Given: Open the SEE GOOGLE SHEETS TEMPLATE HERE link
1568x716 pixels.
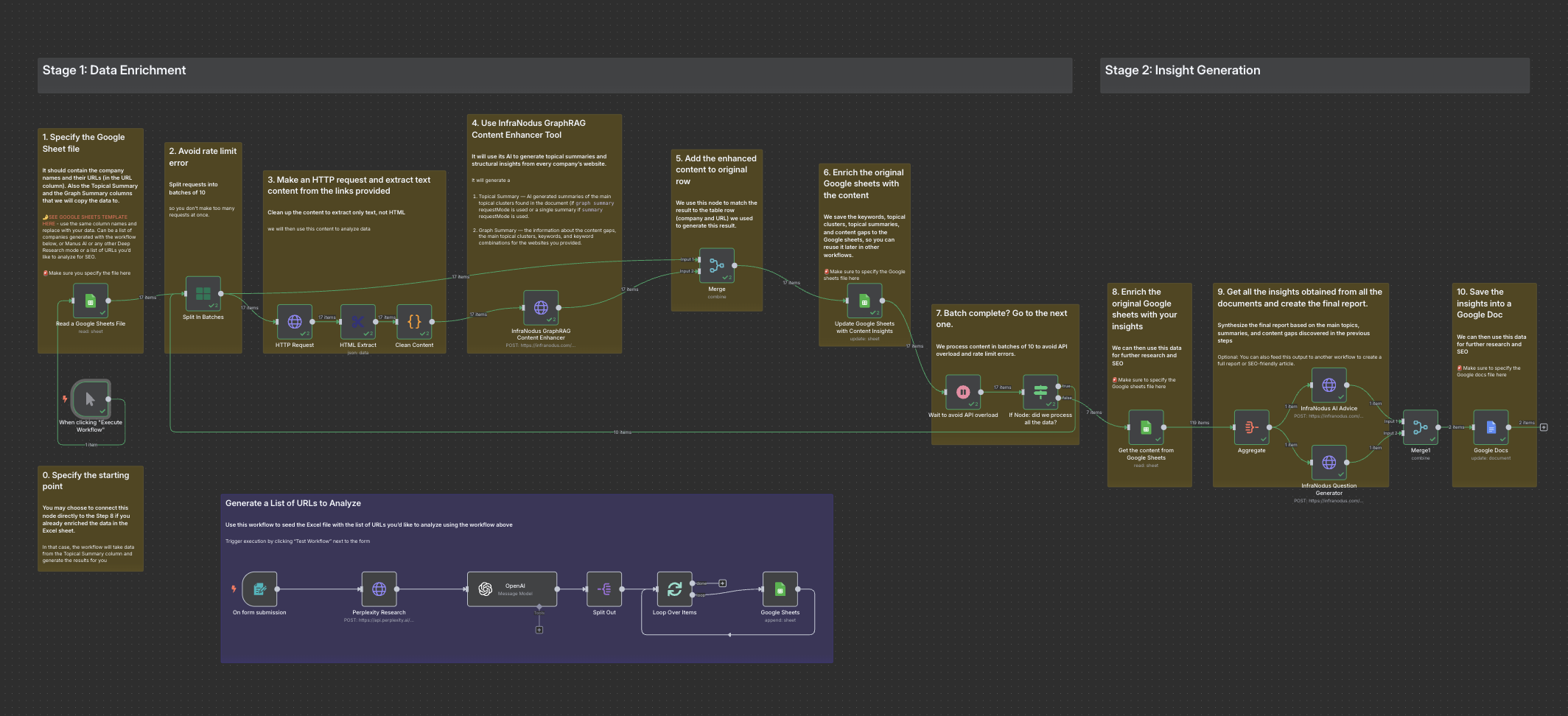Looking at the screenshot, I should tap(86, 220).
